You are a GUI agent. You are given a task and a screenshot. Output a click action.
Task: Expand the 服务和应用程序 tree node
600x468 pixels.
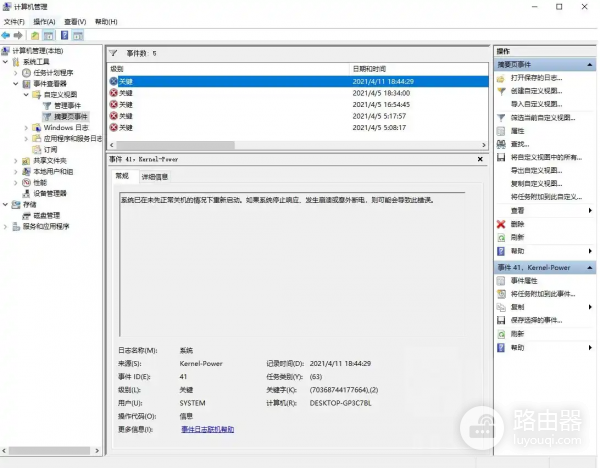(5, 226)
